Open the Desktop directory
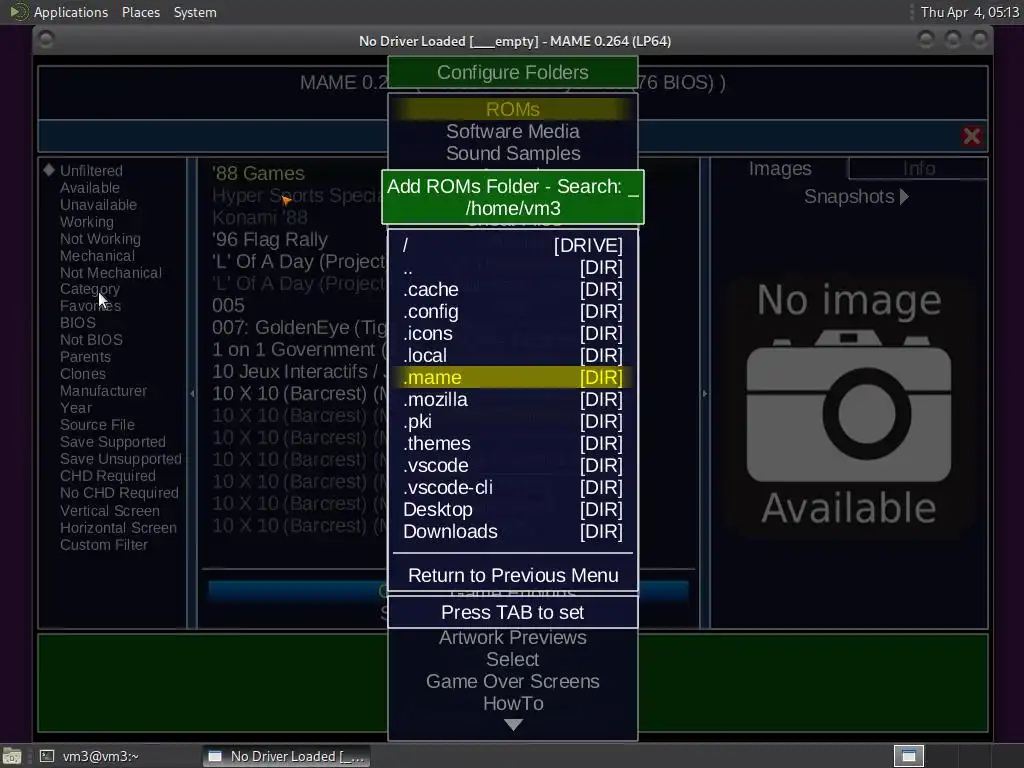This screenshot has width=1024, height=768. click(513, 509)
